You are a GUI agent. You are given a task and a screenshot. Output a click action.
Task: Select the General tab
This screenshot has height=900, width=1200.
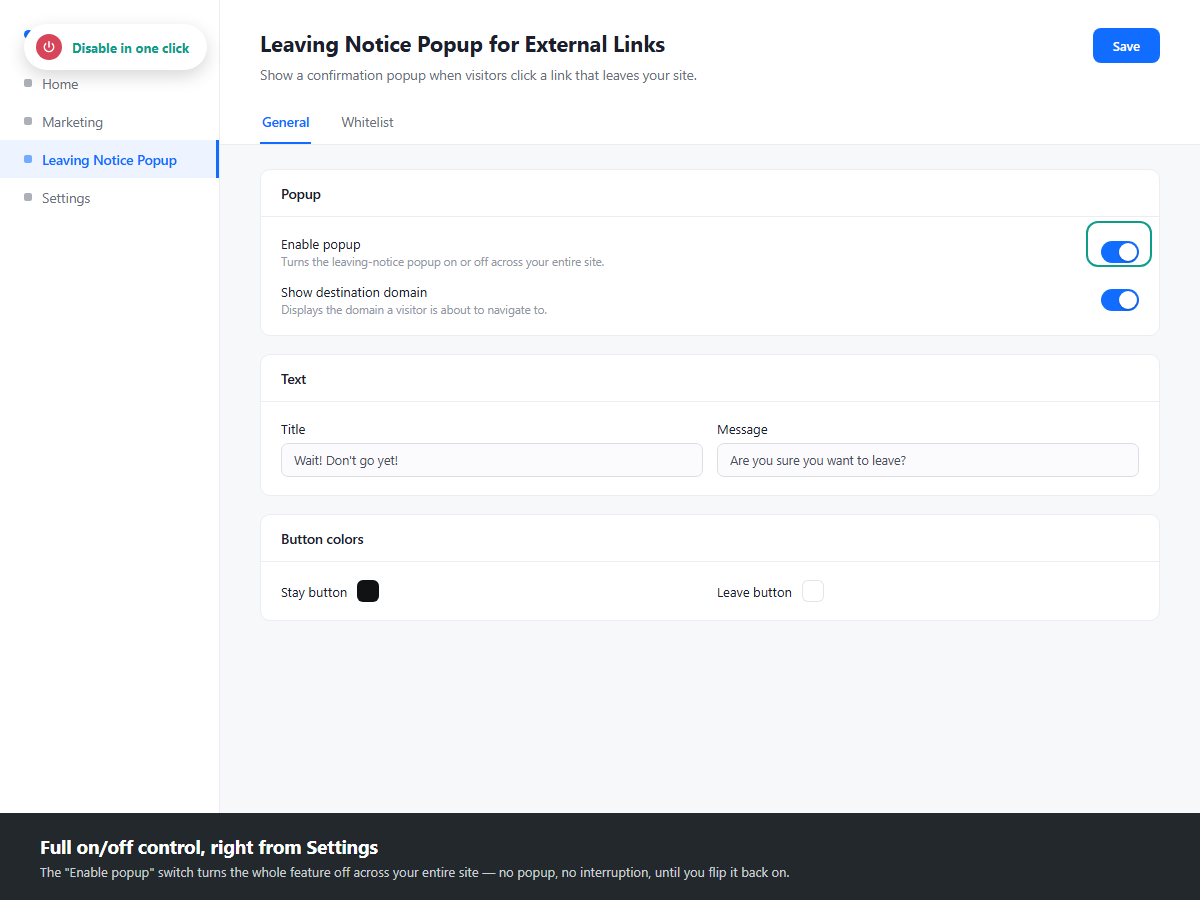286,122
